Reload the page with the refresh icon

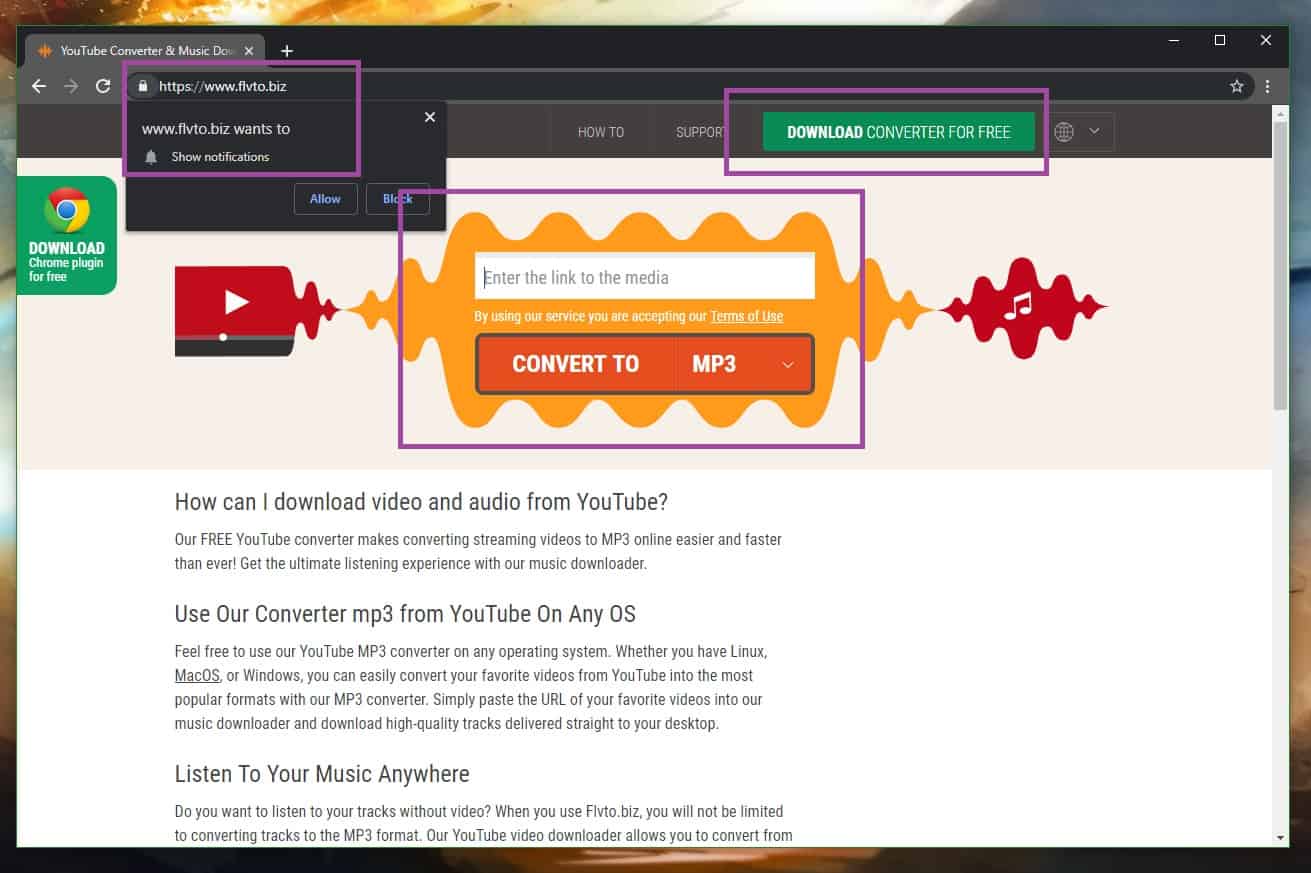click(103, 86)
